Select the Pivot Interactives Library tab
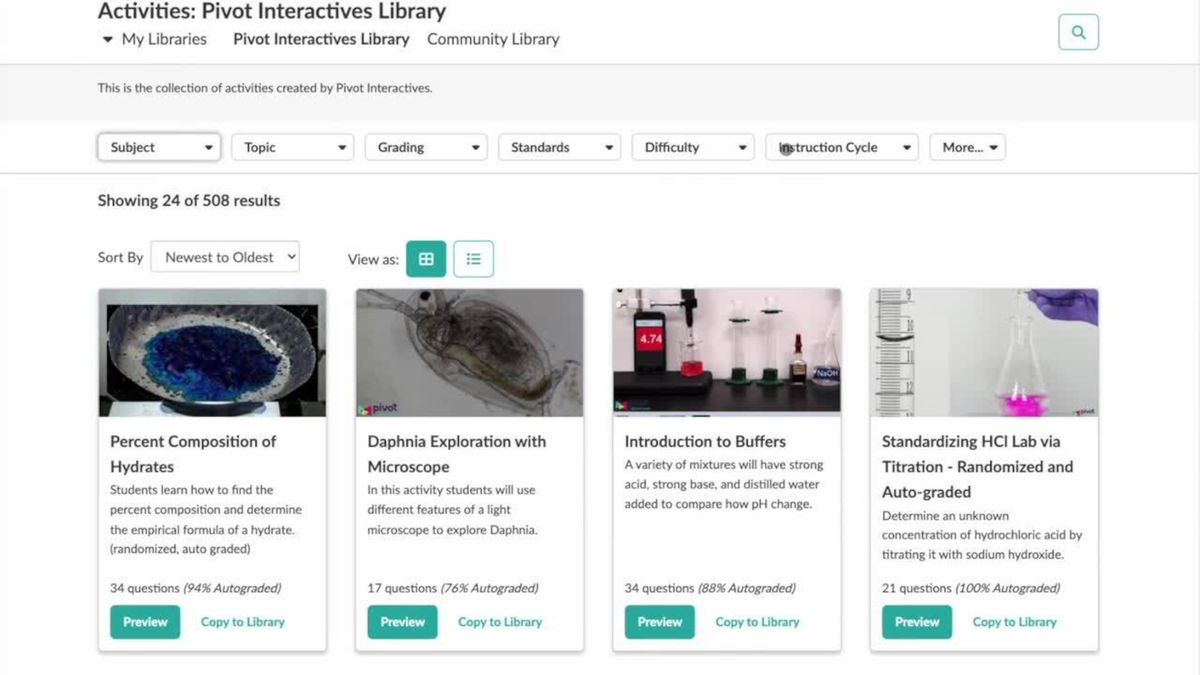This screenshot has width=1200, height=675. [321, 39]
